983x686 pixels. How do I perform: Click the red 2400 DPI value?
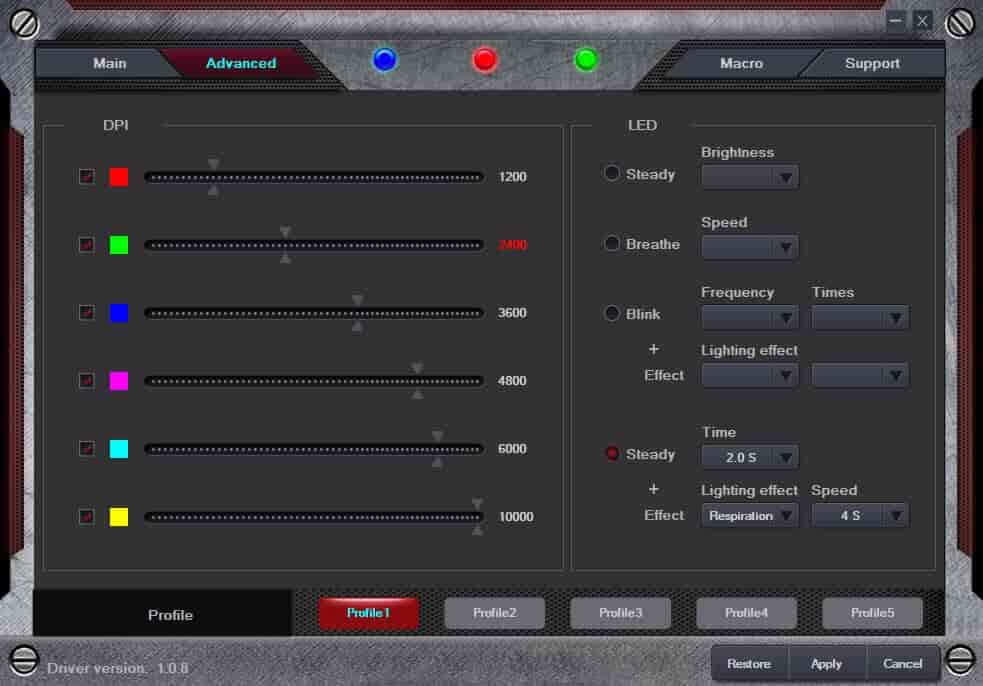pyautogui.click(x=512, y=245)
